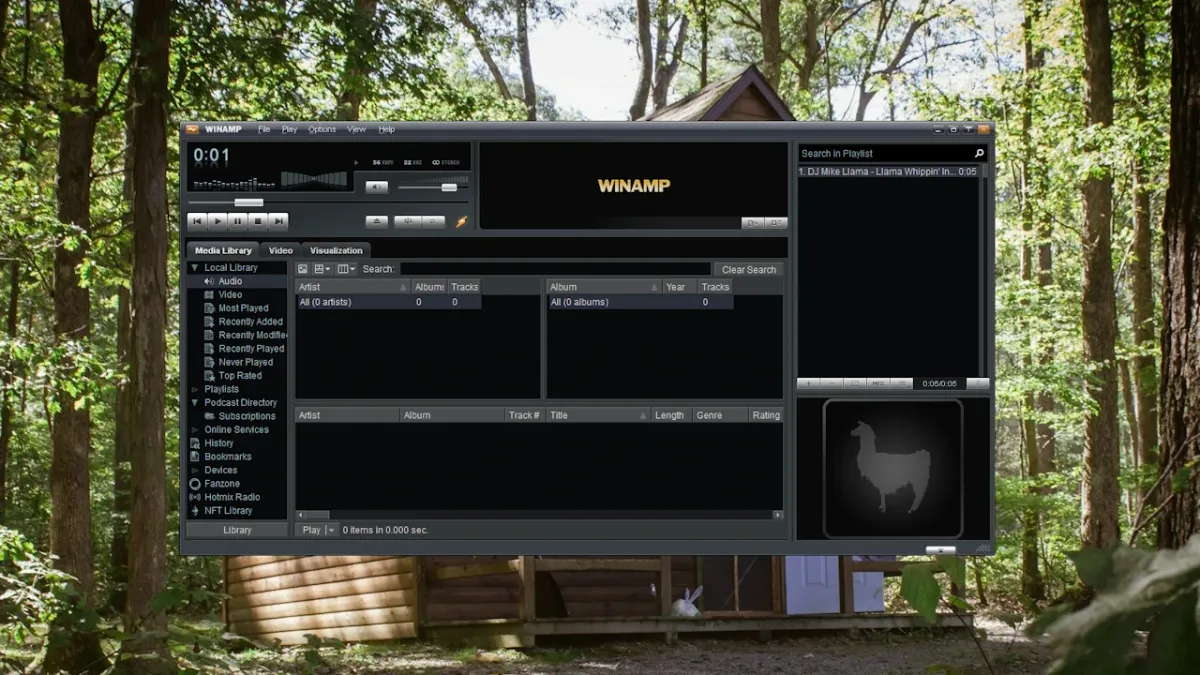Screen dimensions: 1200x675
Task: Pause the current track
Action: tap(238, 221)
